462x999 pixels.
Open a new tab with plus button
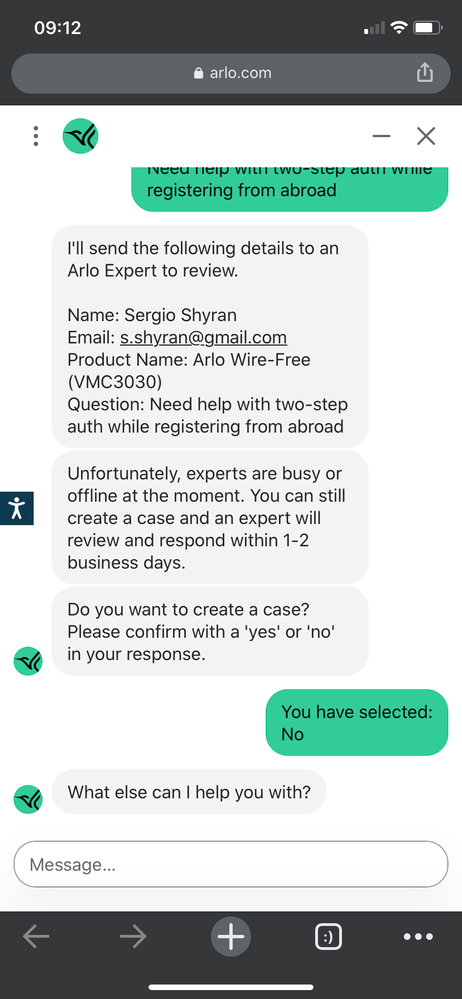(231, 937)
